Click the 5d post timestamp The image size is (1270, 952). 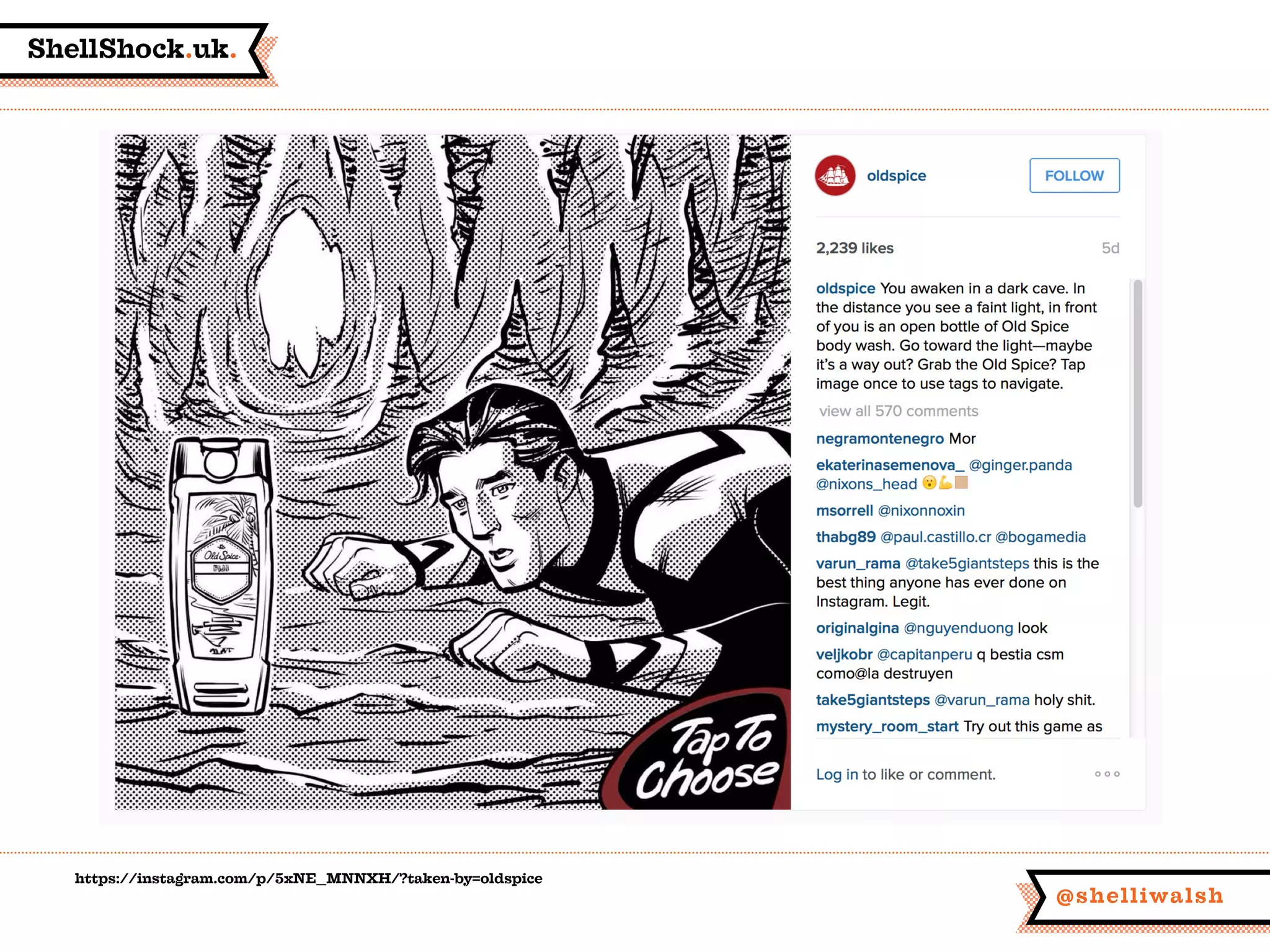coord(1110,249)
